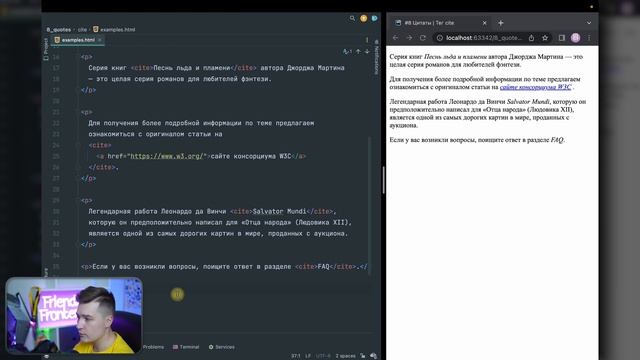
Task: Go to previous highlighted problem arrow
Action: pyautogui.click(x=358, y=51)
